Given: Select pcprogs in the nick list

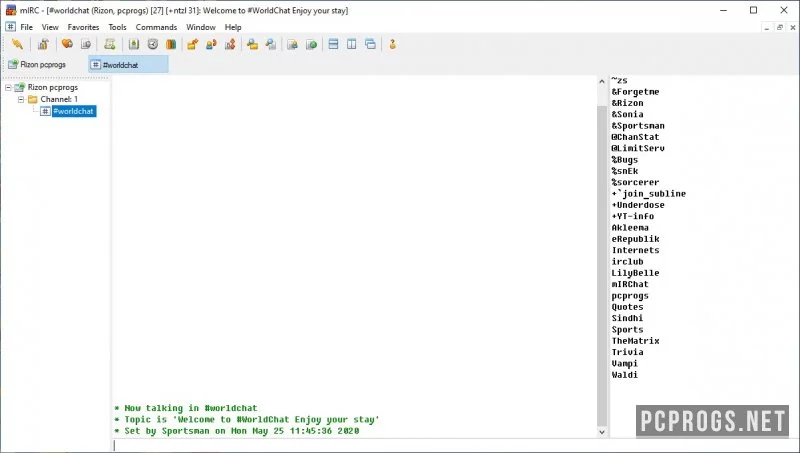Looking at the screenshot, I should 630,295.
